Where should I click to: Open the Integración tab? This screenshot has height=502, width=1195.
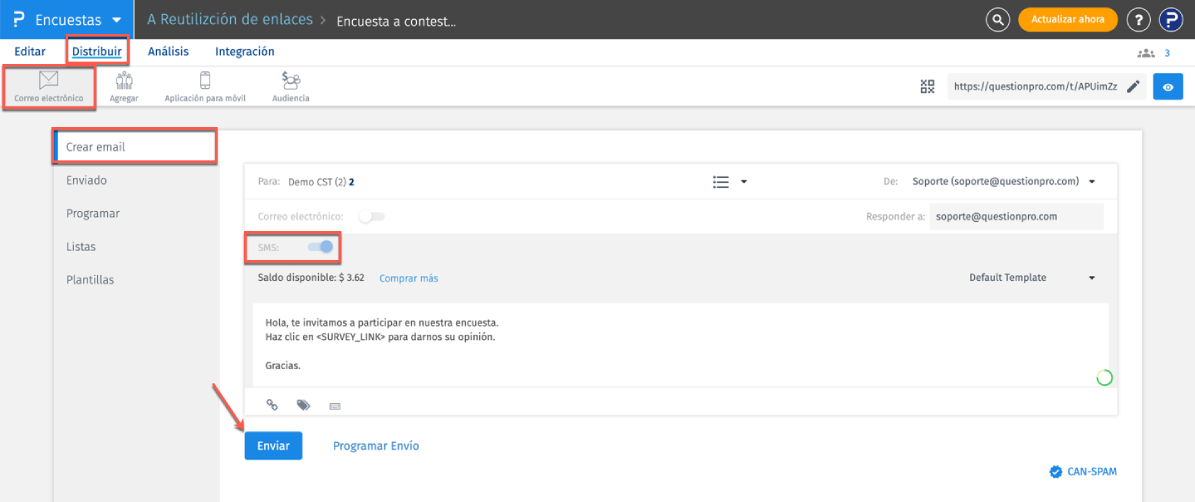tap(245, 52)
